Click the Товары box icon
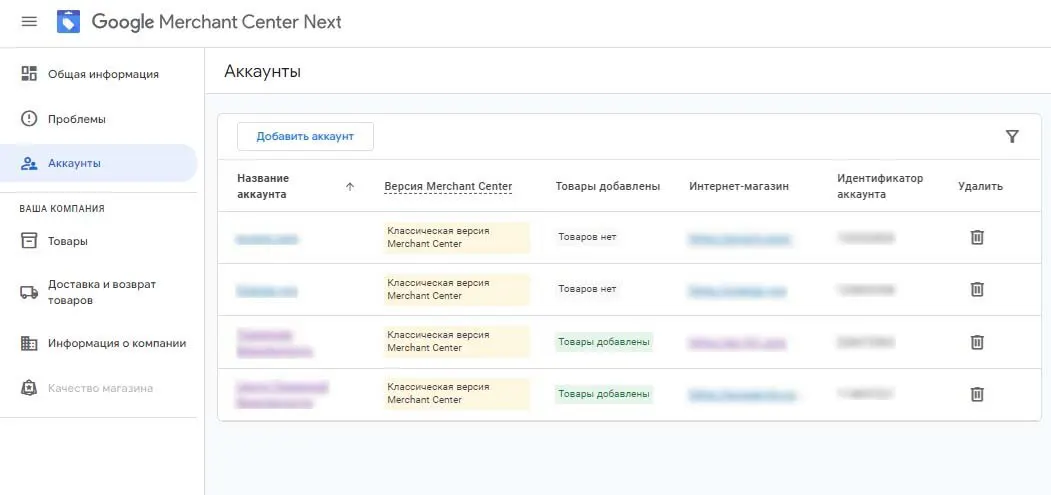 click(29, 241)
